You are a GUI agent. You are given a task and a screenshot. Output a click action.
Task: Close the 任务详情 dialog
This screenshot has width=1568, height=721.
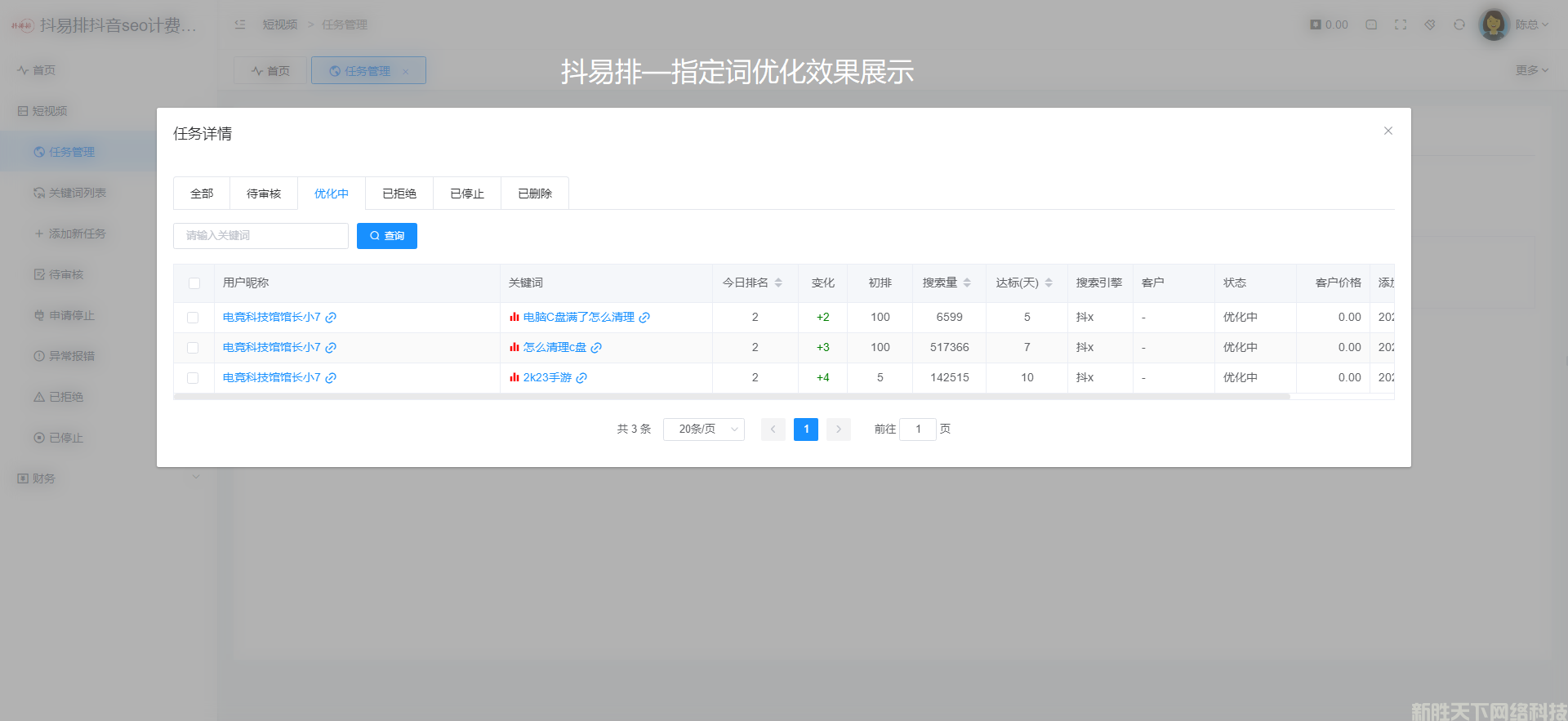click(x=1388, y=131)
